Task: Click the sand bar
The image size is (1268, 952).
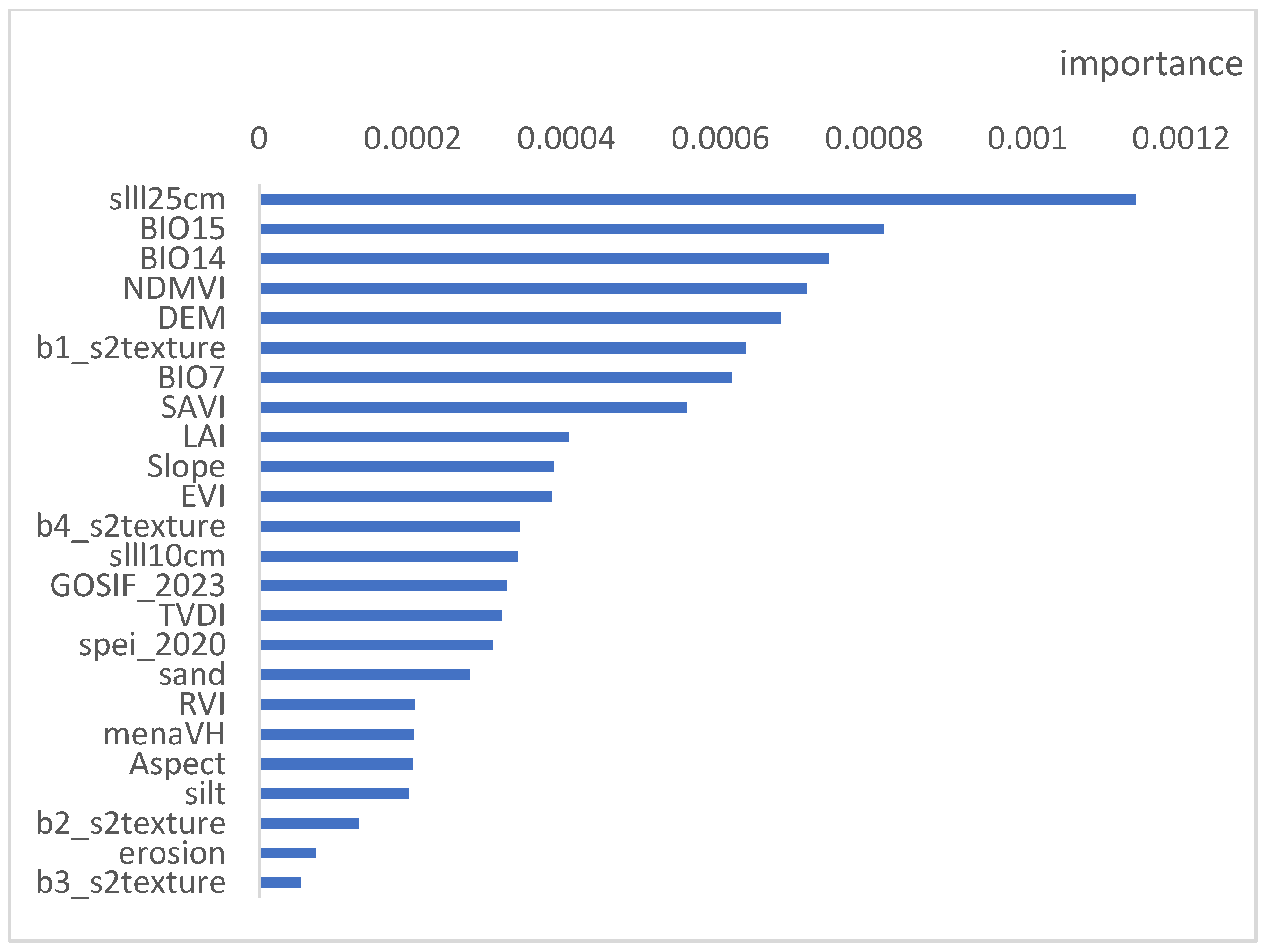Action: (364, 675)
